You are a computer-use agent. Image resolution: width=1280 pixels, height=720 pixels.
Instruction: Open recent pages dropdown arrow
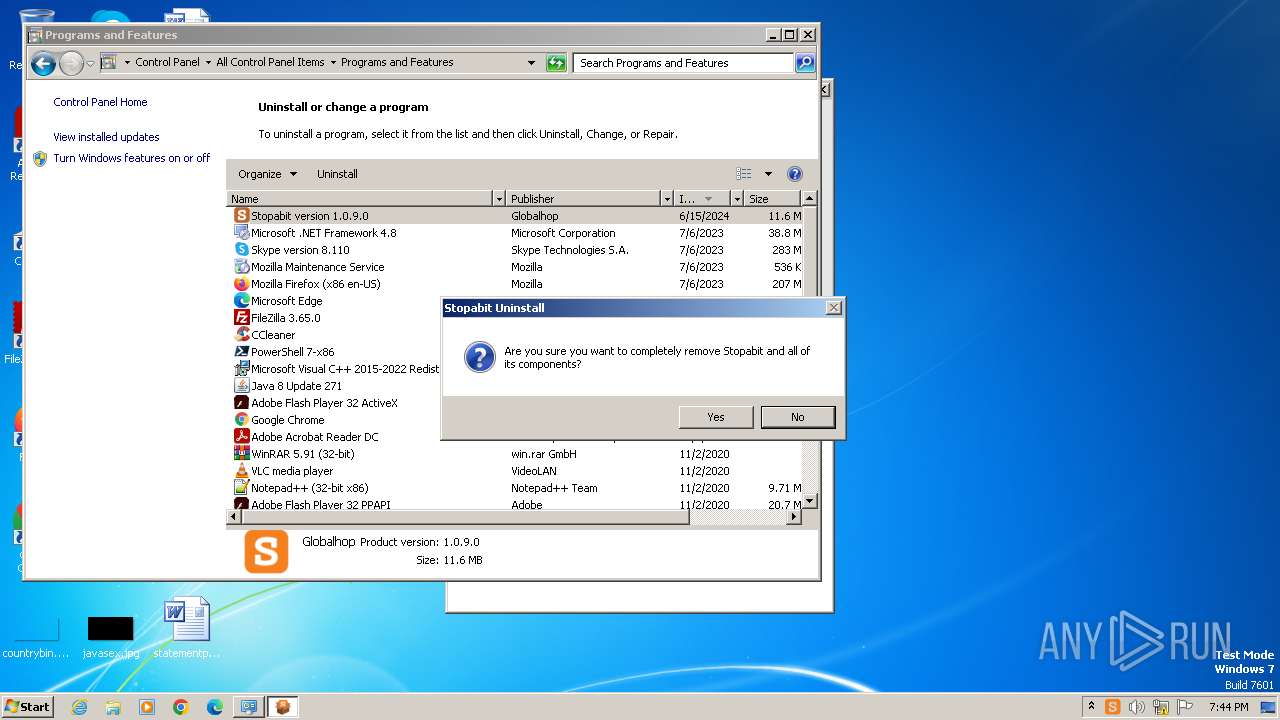(x=90, y=64)
